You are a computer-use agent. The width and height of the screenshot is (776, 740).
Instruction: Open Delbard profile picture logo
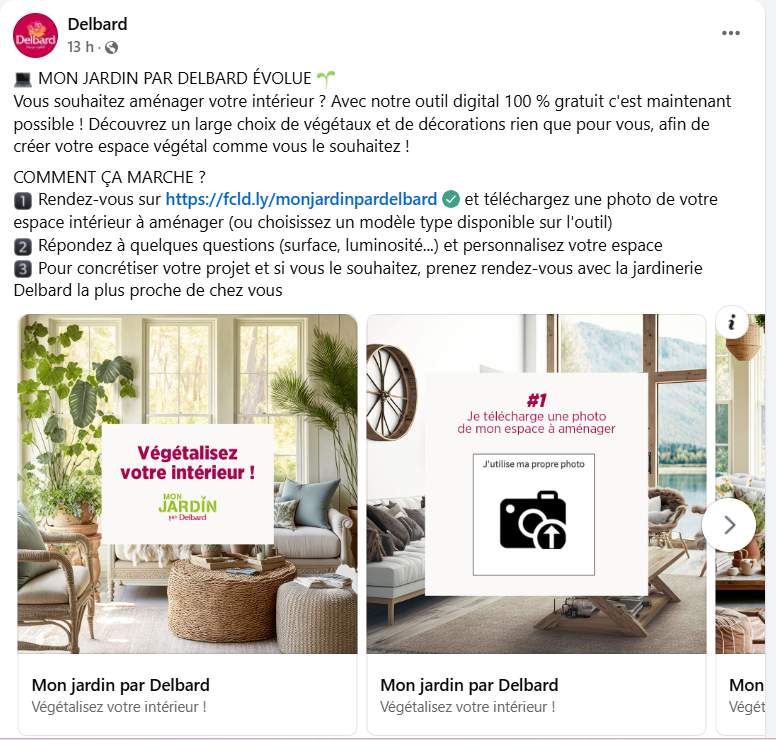(35, 36)
